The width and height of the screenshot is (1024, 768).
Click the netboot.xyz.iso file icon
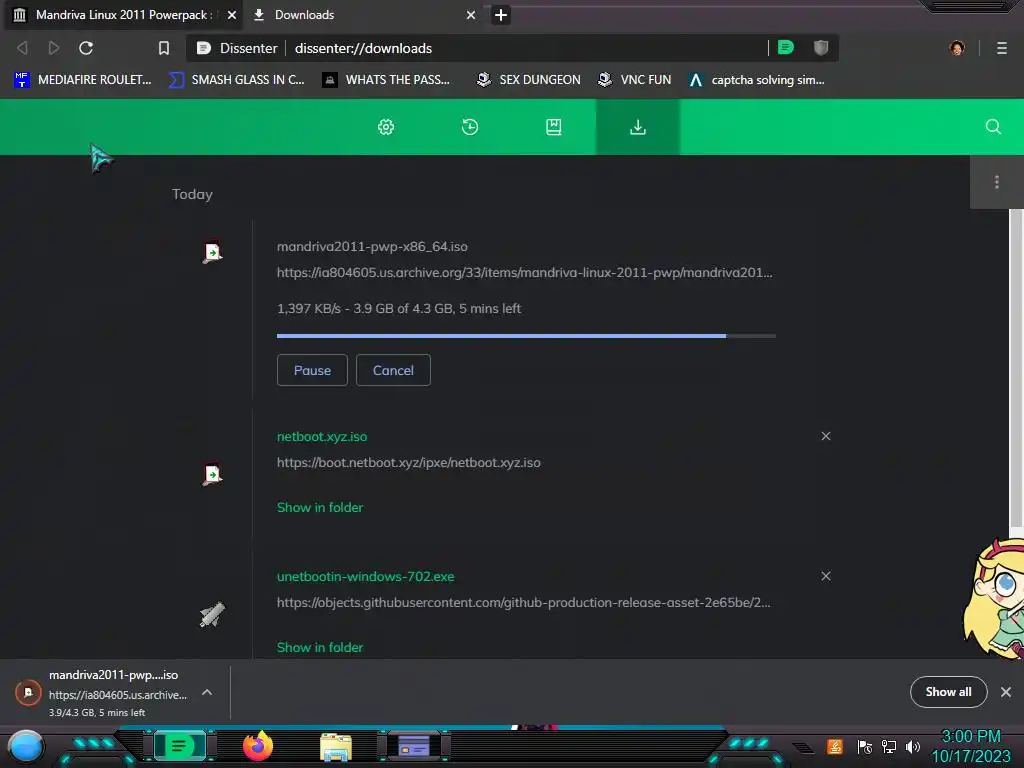pos(212,475)
